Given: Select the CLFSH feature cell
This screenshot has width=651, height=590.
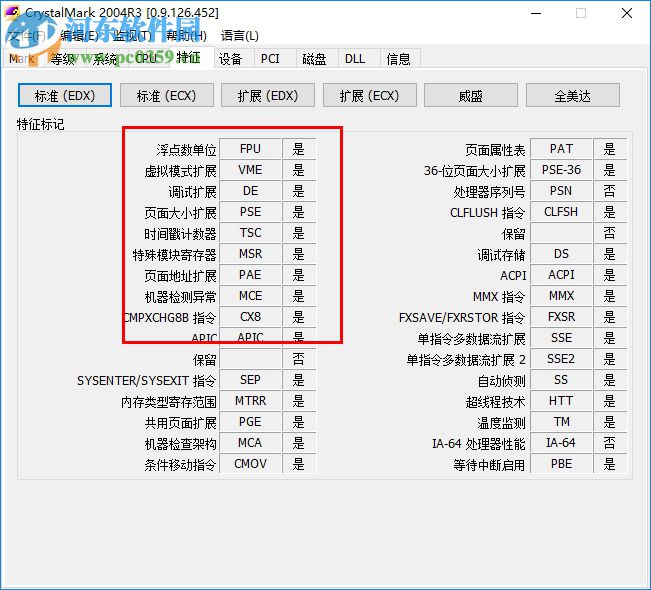Looking at the screenshot, I should point(561,212).
